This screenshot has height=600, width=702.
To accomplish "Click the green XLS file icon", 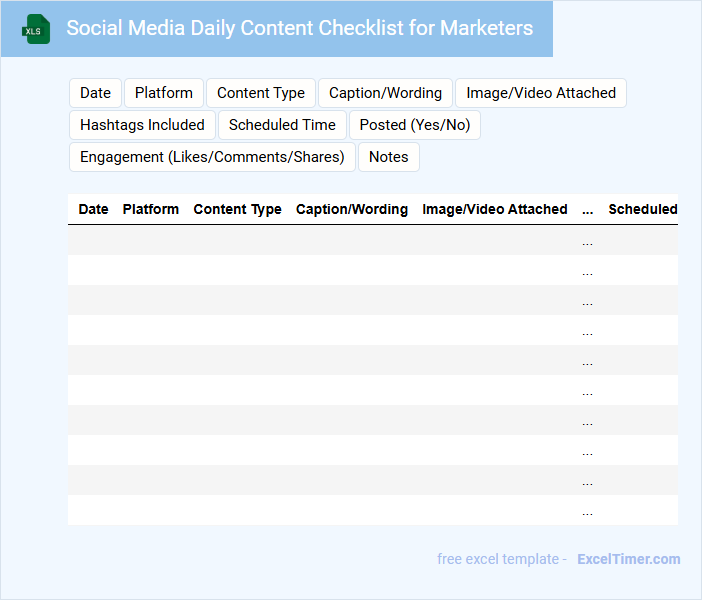I will click(37, 29).
